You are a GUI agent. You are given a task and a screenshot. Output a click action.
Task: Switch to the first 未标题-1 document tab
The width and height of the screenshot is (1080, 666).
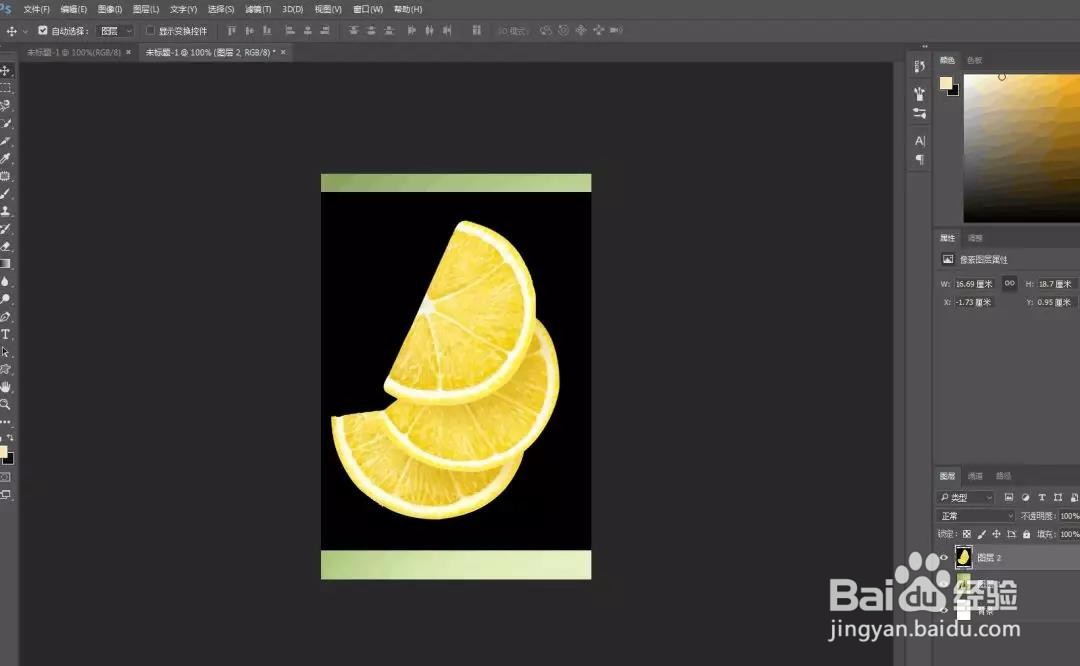click(x=74, y=52)
